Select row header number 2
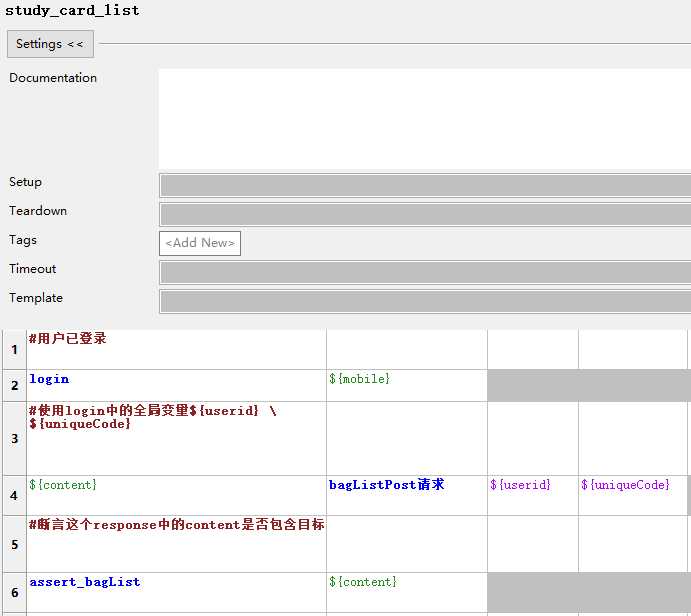 point(15,386)
